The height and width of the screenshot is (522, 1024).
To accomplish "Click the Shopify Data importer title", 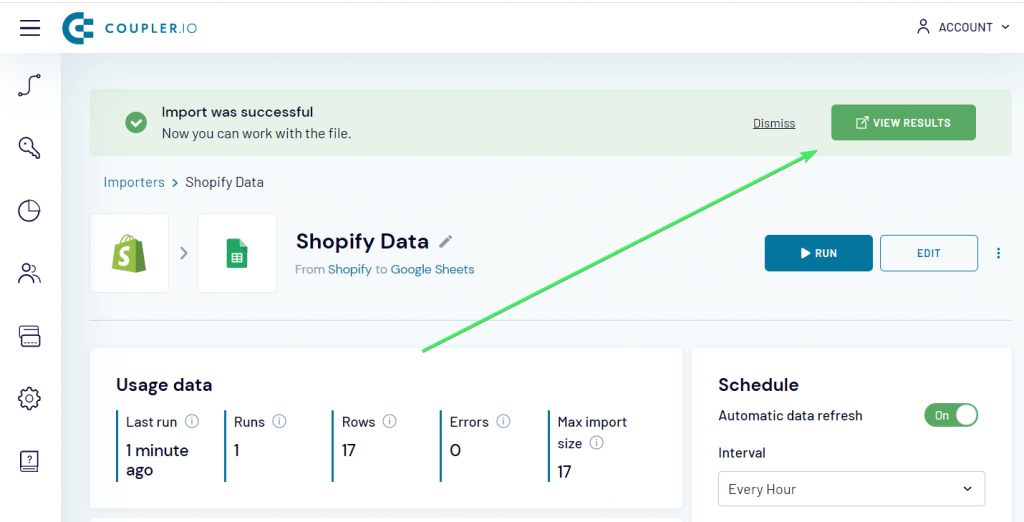I will (362, 241).
